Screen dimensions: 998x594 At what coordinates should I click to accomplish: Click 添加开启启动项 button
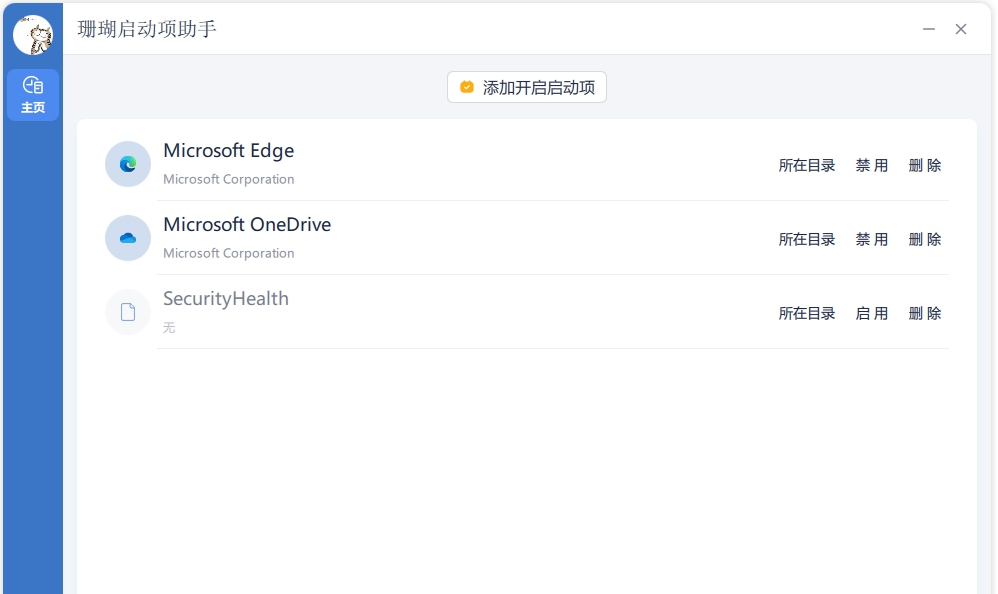click(527, 88)
